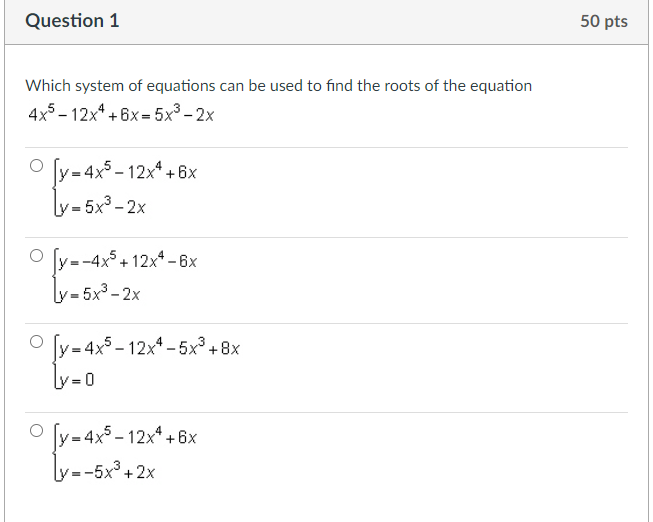The width and height of the screenshot is (653, 522).
Task: Click first option's equation y = 4x⁵ − 12x⁴ + 6x
Action: point(128,171)
